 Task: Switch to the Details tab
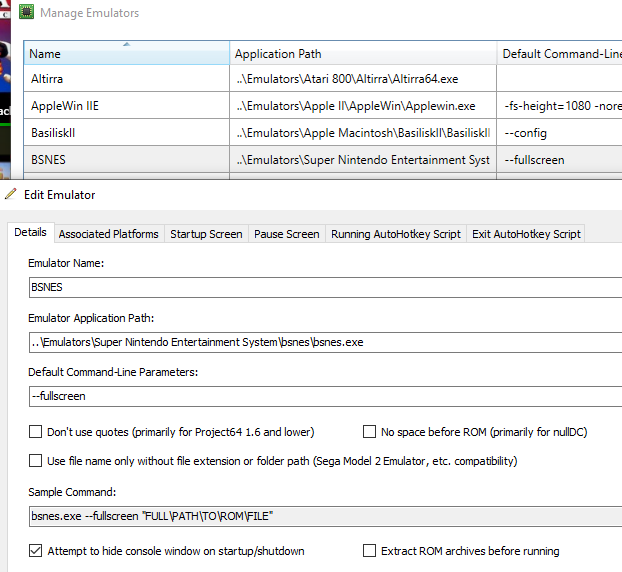pyautogui.click(x=31, y=232)
